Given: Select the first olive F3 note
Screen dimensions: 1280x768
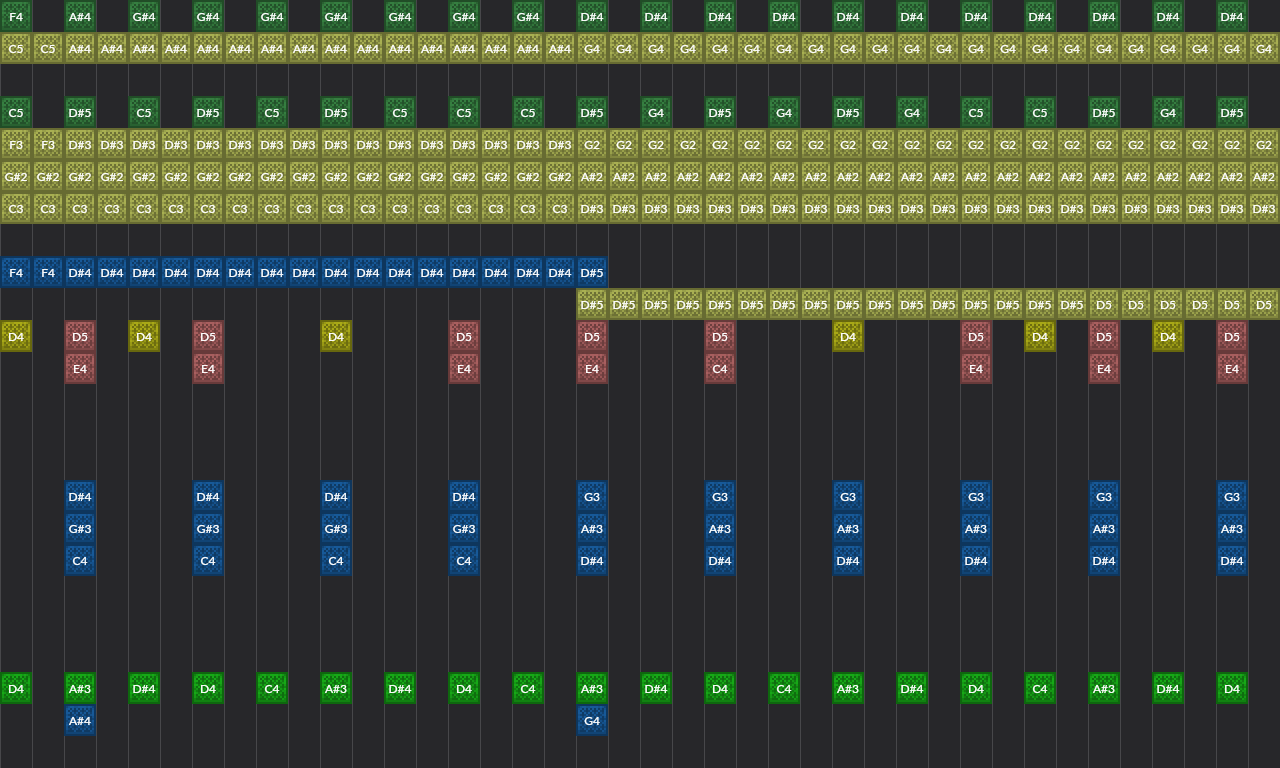Looking at the screenshot, I should coord(16,145).
